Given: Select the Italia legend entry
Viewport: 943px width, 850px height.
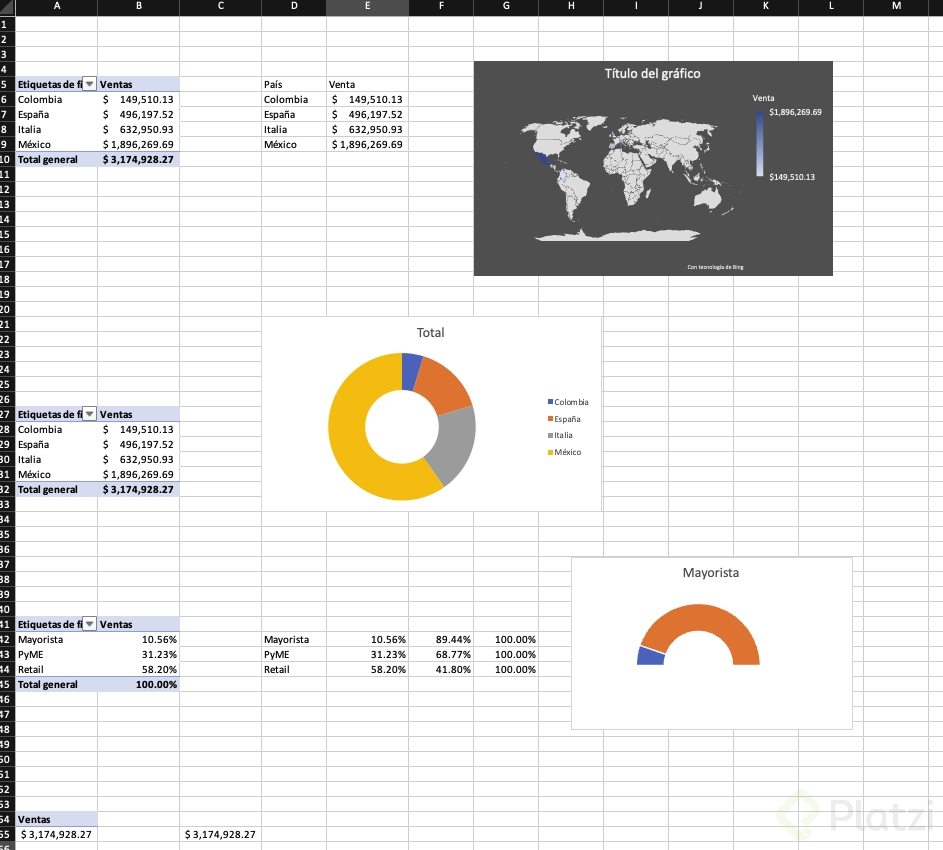Looking at the screenshot, I should tap(560, 435).
